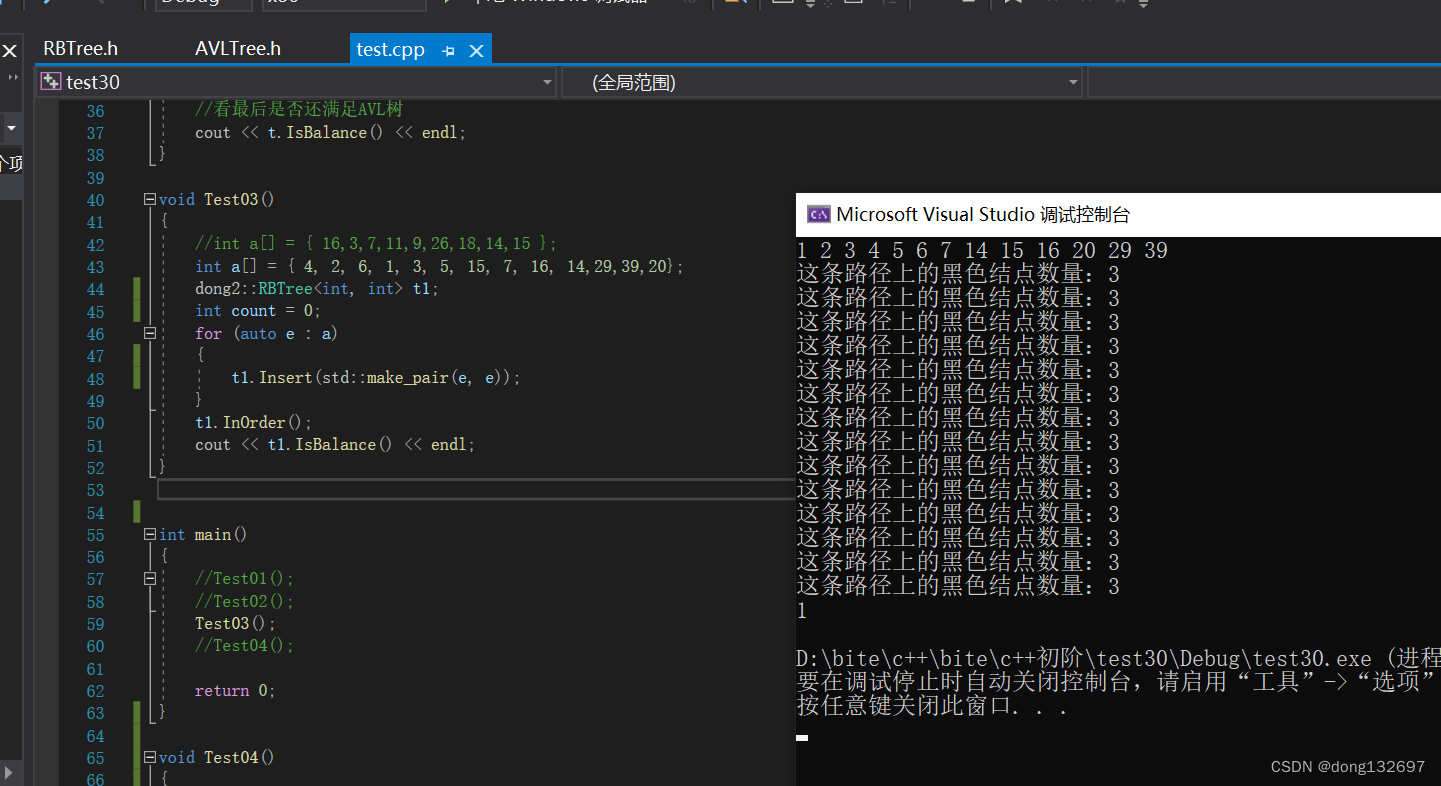Image resolution: width=1441 pixels, height=786 pixels.
Task: Click the void Test04() declaration
Action: [216, 757]
